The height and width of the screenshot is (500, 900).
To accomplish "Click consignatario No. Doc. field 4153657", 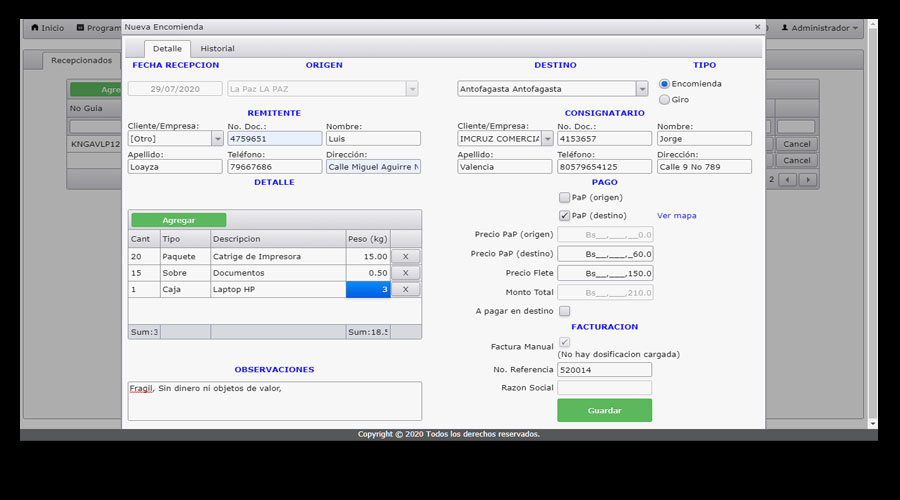I will click(x=604, y=138).
